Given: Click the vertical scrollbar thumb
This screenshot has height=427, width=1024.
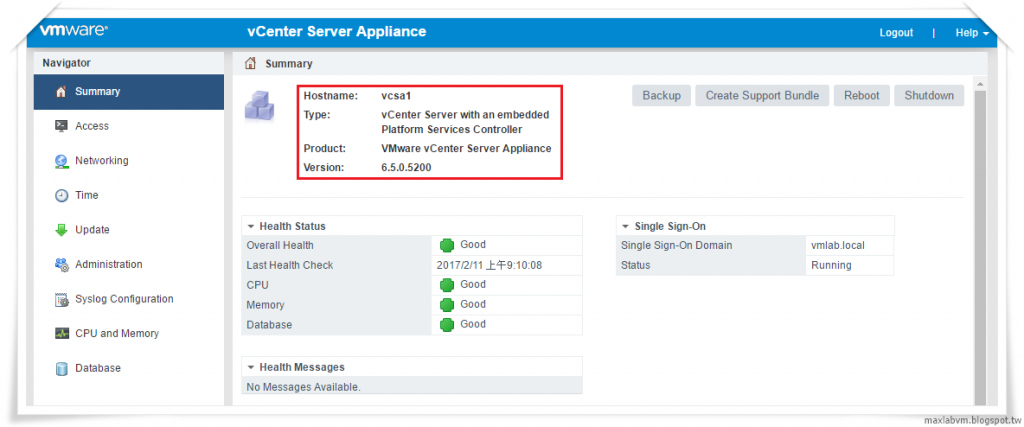Looking at the screenshot, I should 980,247.
